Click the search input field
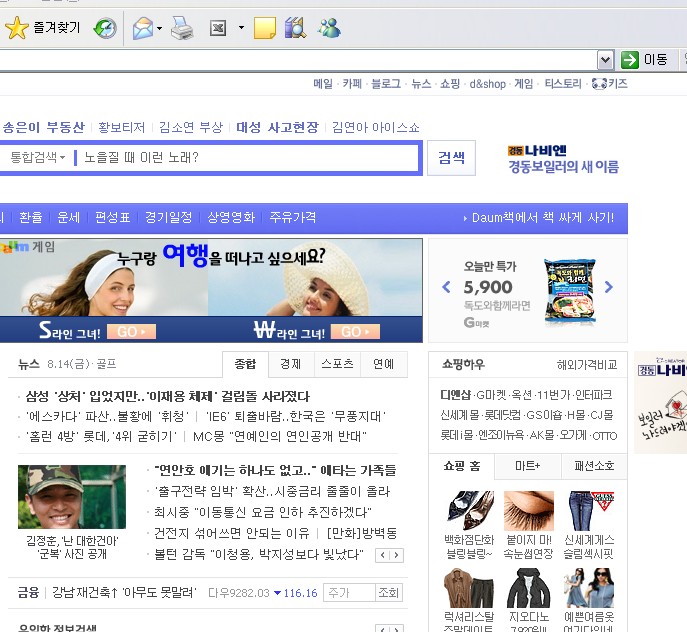 (x=248, y=158)
